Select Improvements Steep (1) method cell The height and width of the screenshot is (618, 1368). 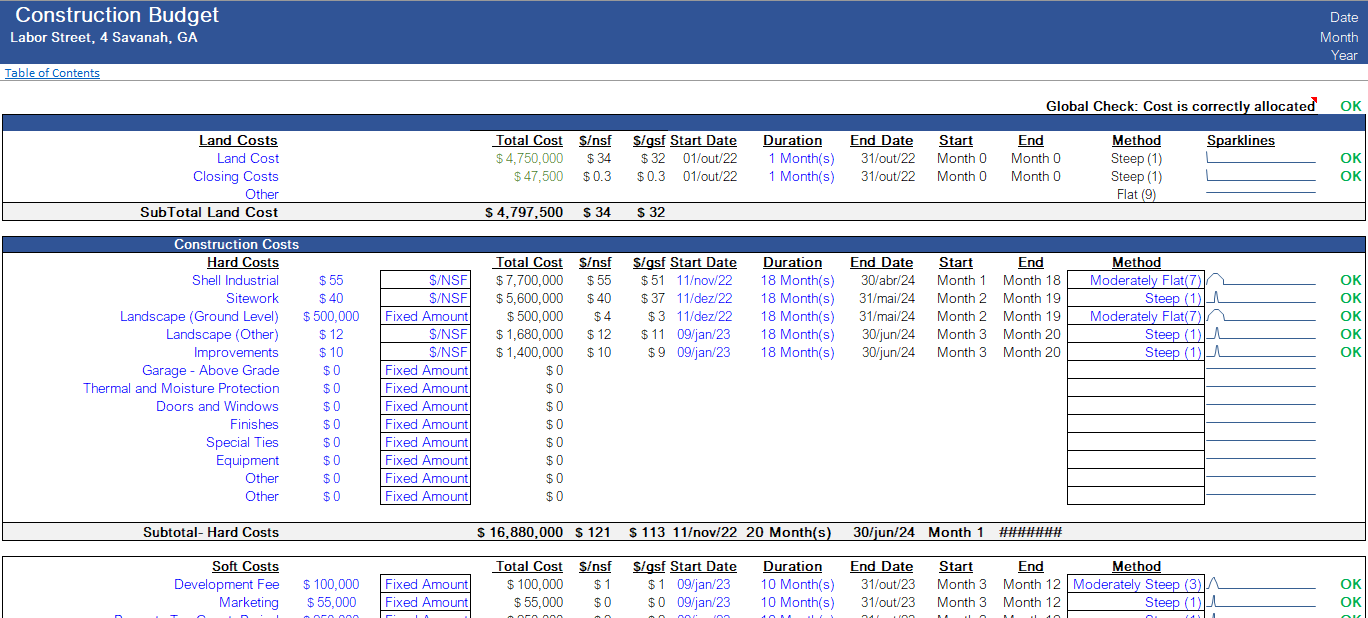[x=1136, y=353]
